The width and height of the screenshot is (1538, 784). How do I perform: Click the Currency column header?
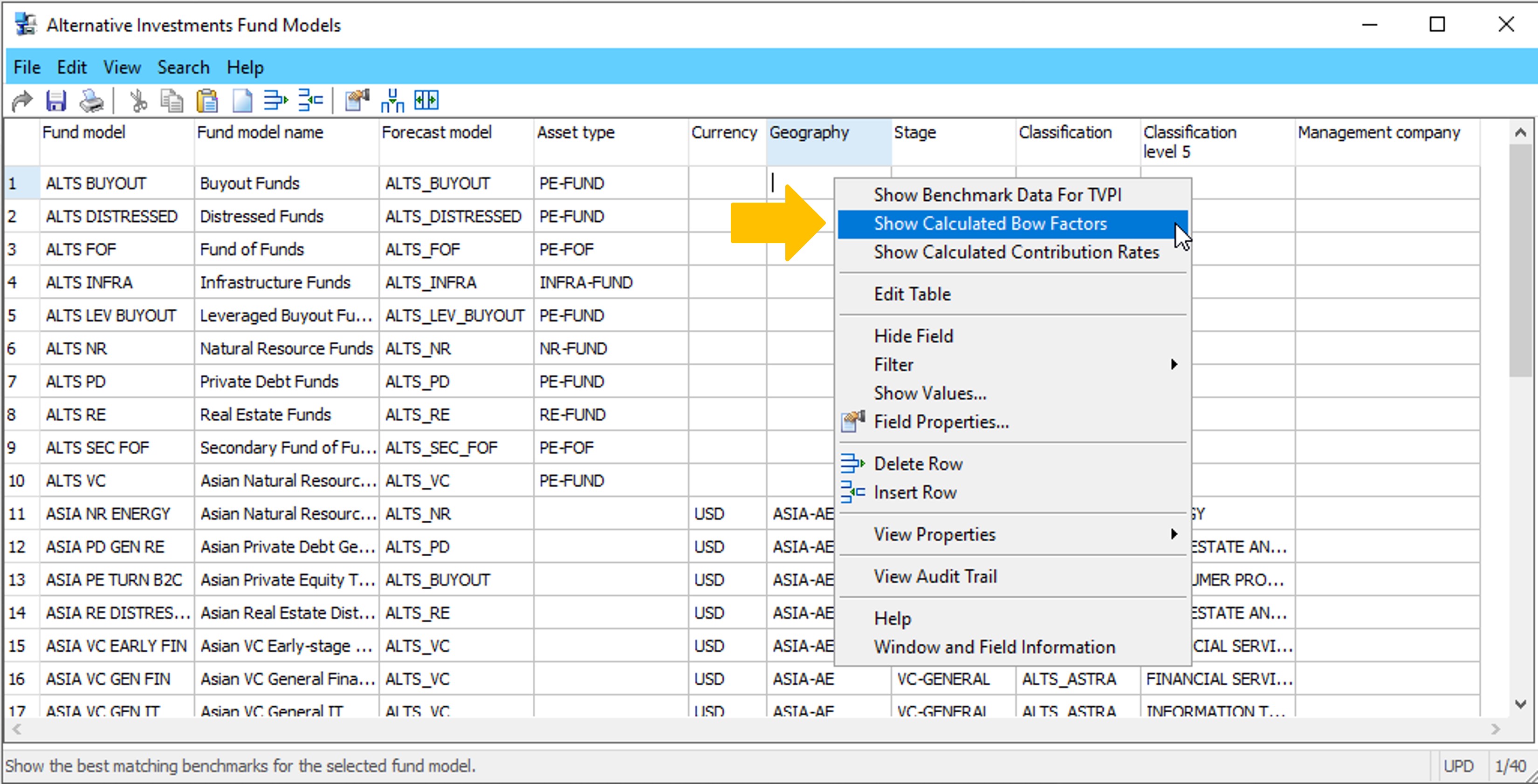tap(727, 142)
